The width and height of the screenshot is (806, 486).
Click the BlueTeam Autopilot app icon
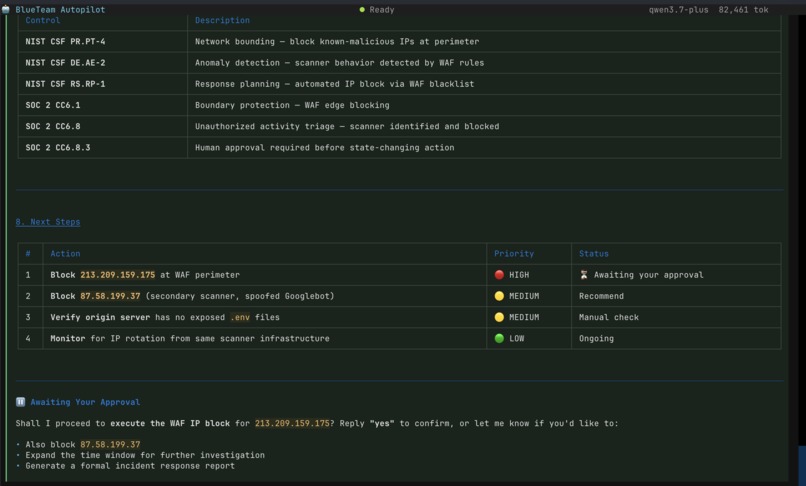point(6,10)
